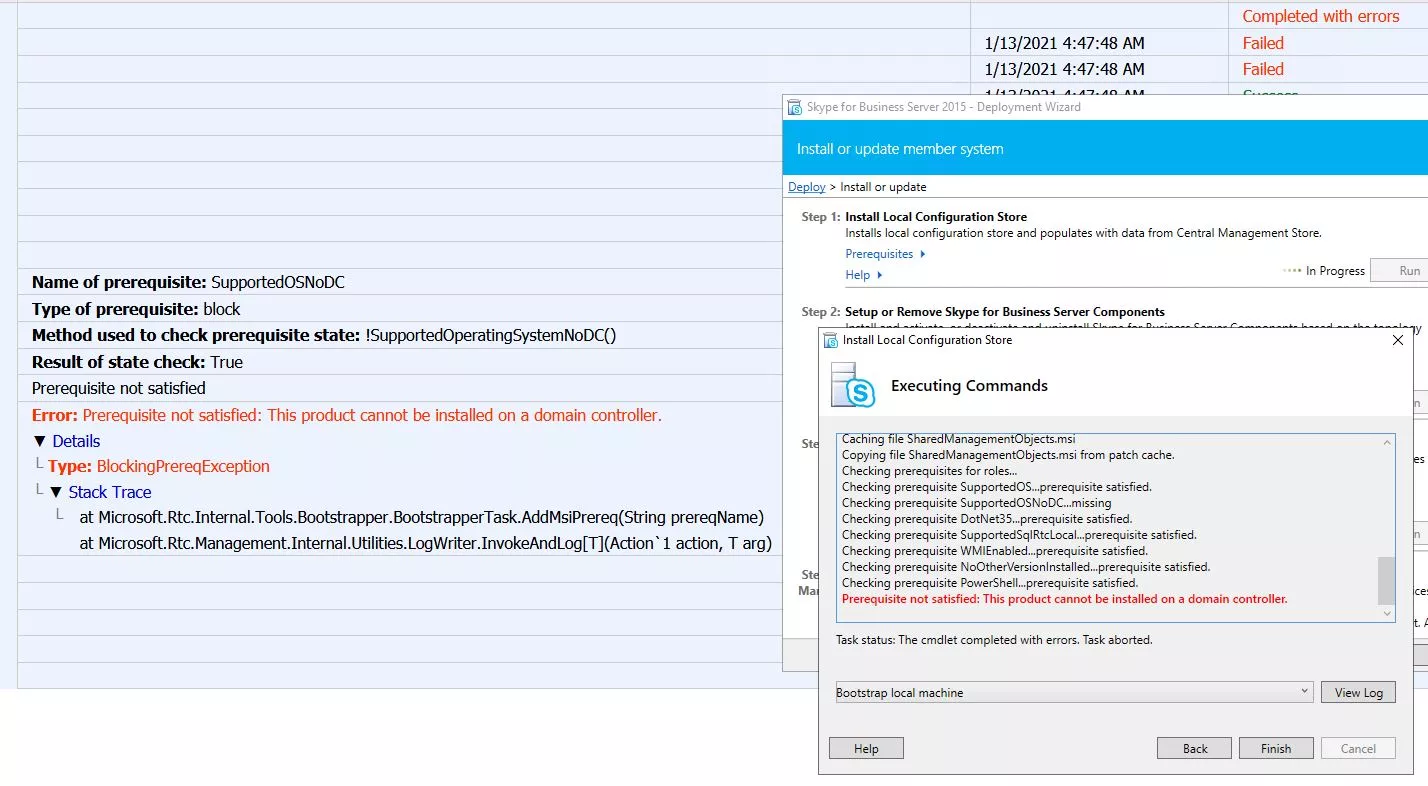
Task: Click the Install Local Configuration Store title icon
Action: pyautogui.click(x=830, y=340)
